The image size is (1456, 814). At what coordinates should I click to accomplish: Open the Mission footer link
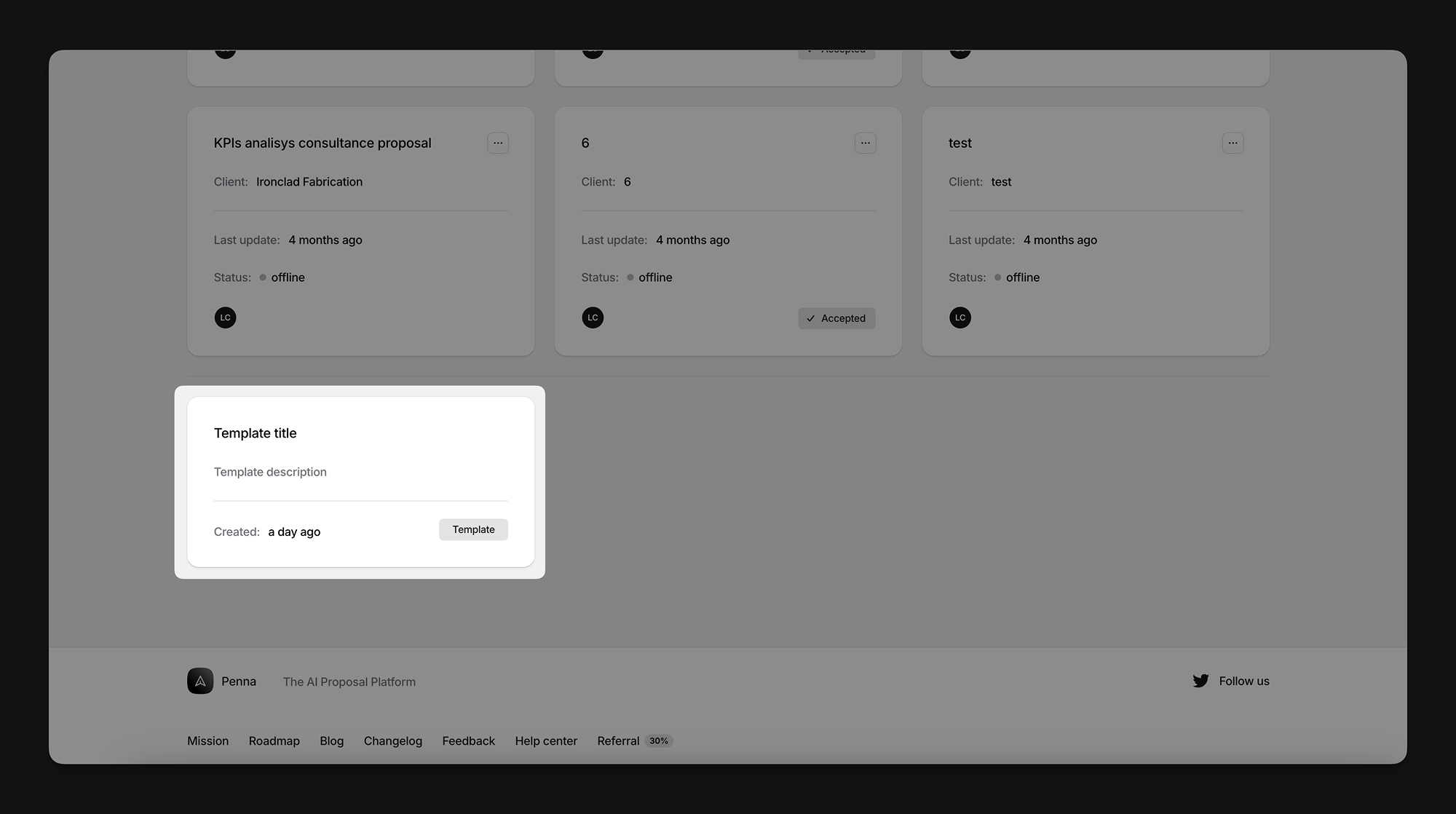click(x=207, y=740)
